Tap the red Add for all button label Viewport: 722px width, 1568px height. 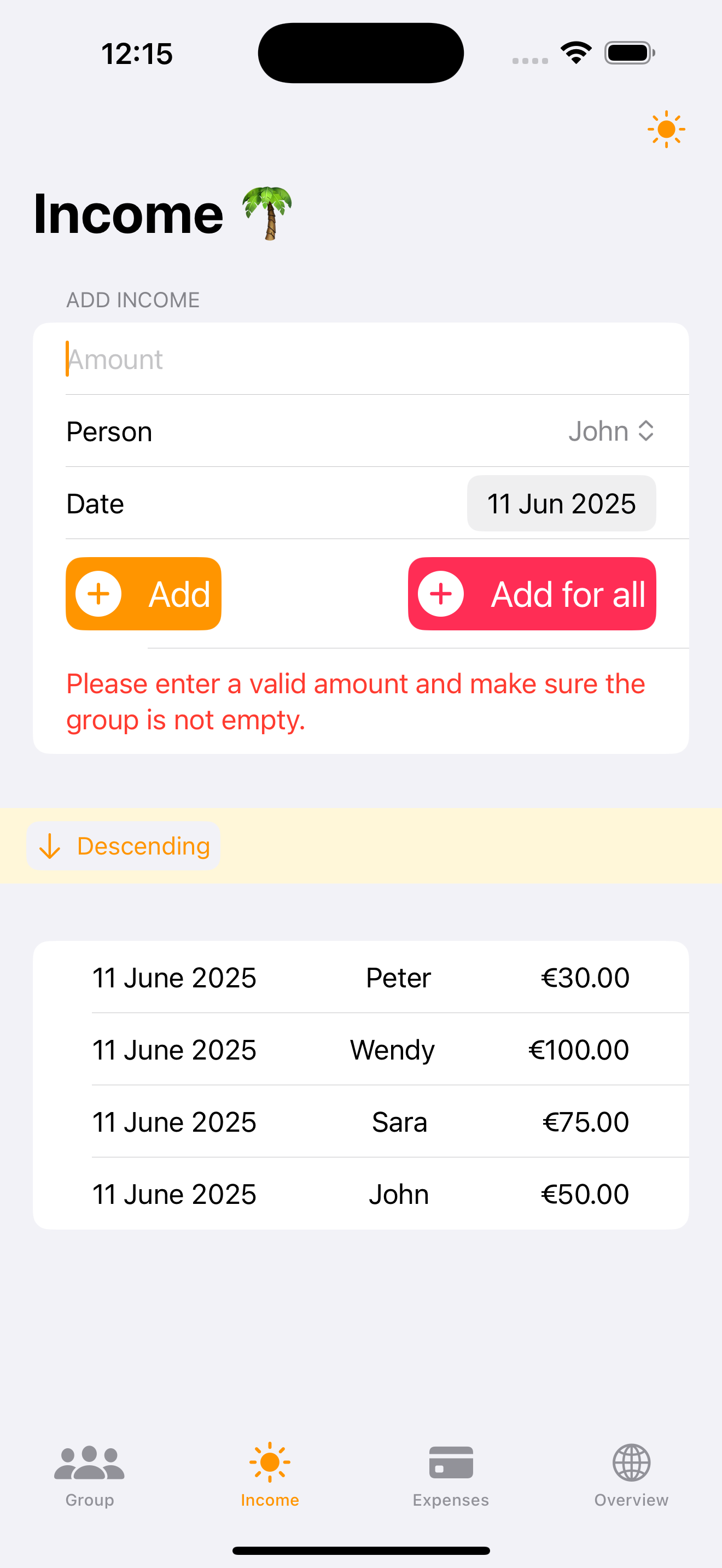(x=568, y=594)
